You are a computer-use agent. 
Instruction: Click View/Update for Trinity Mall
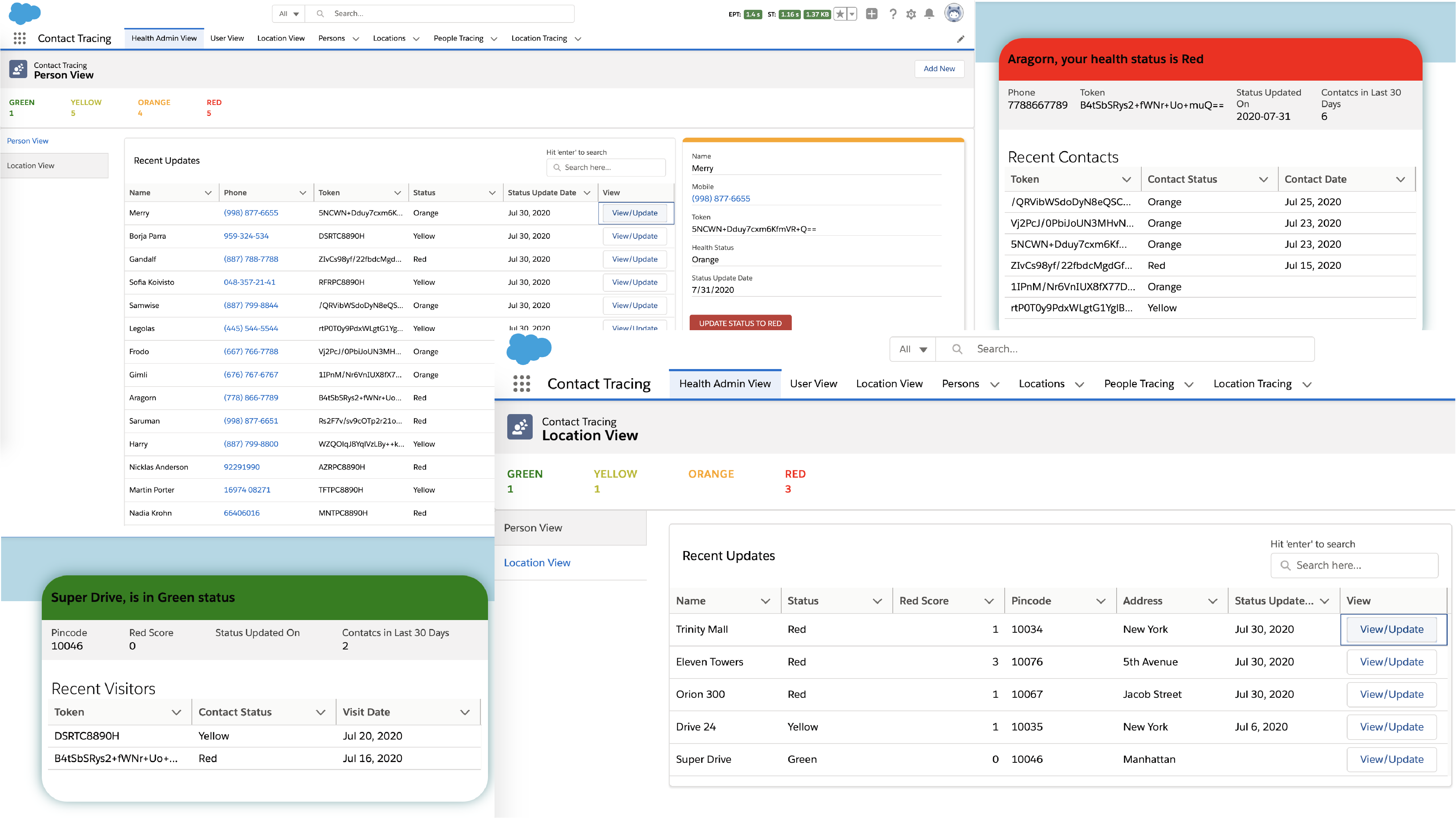tap(1392, 629)
